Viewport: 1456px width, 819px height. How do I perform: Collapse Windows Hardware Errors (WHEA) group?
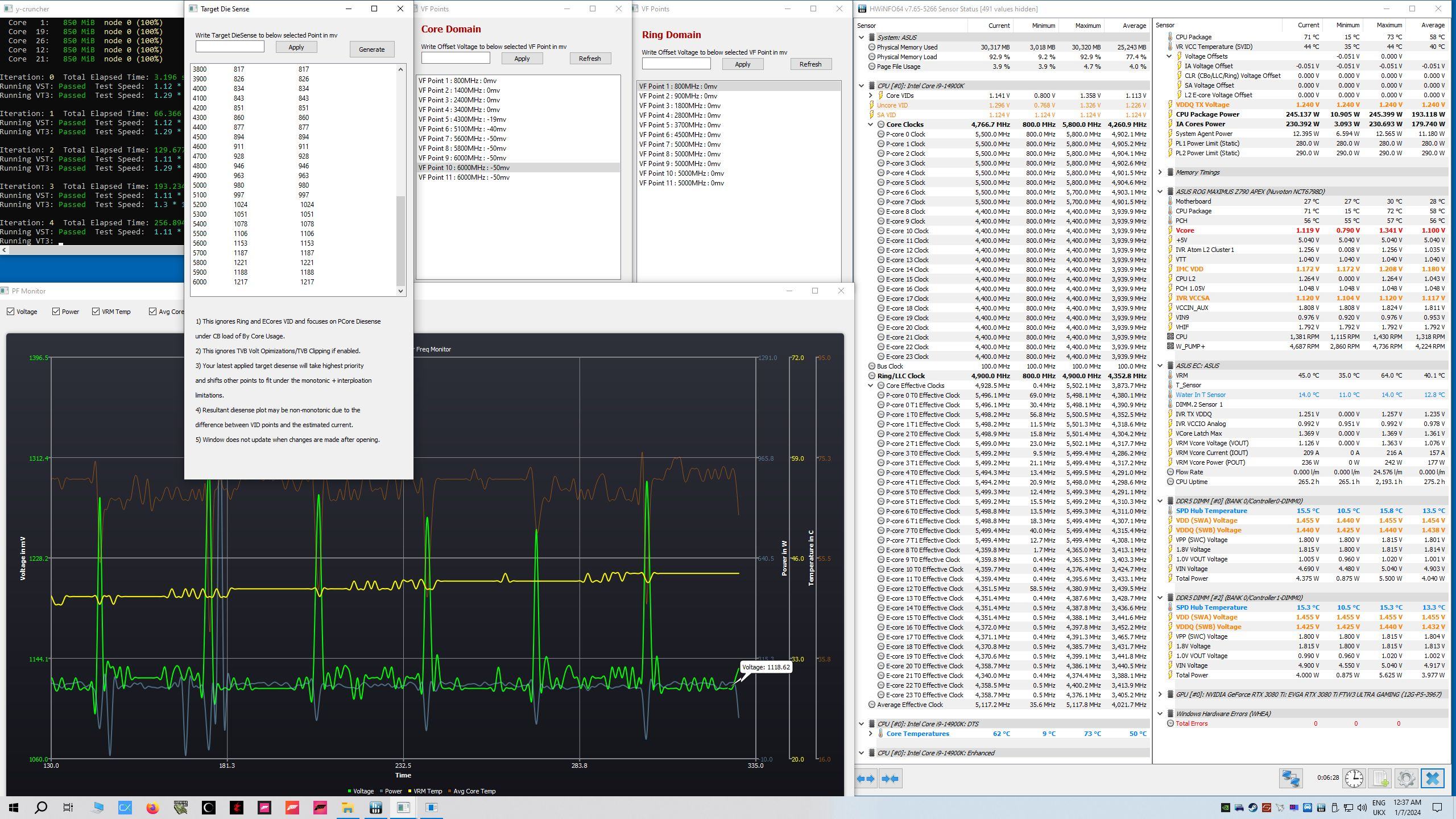tap(1160, 714)
